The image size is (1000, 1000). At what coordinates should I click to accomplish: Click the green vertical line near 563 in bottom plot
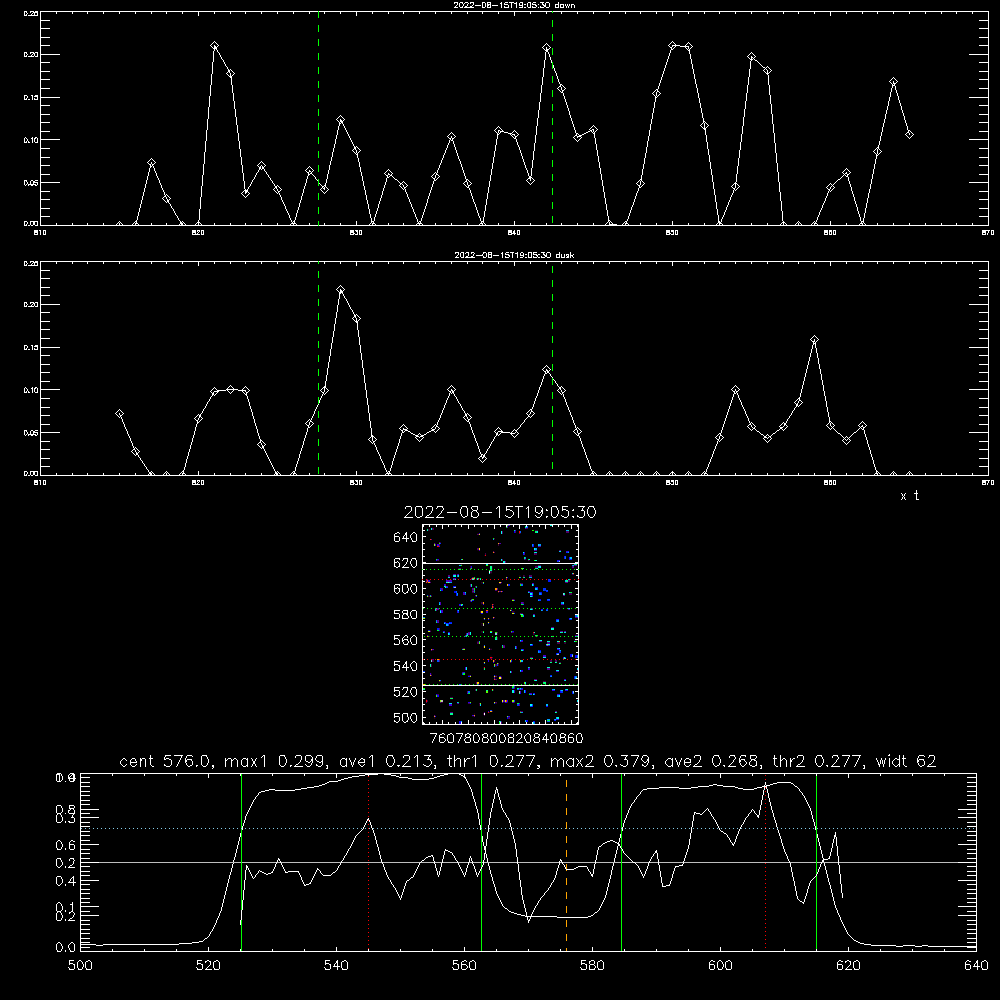coord(482,862)
